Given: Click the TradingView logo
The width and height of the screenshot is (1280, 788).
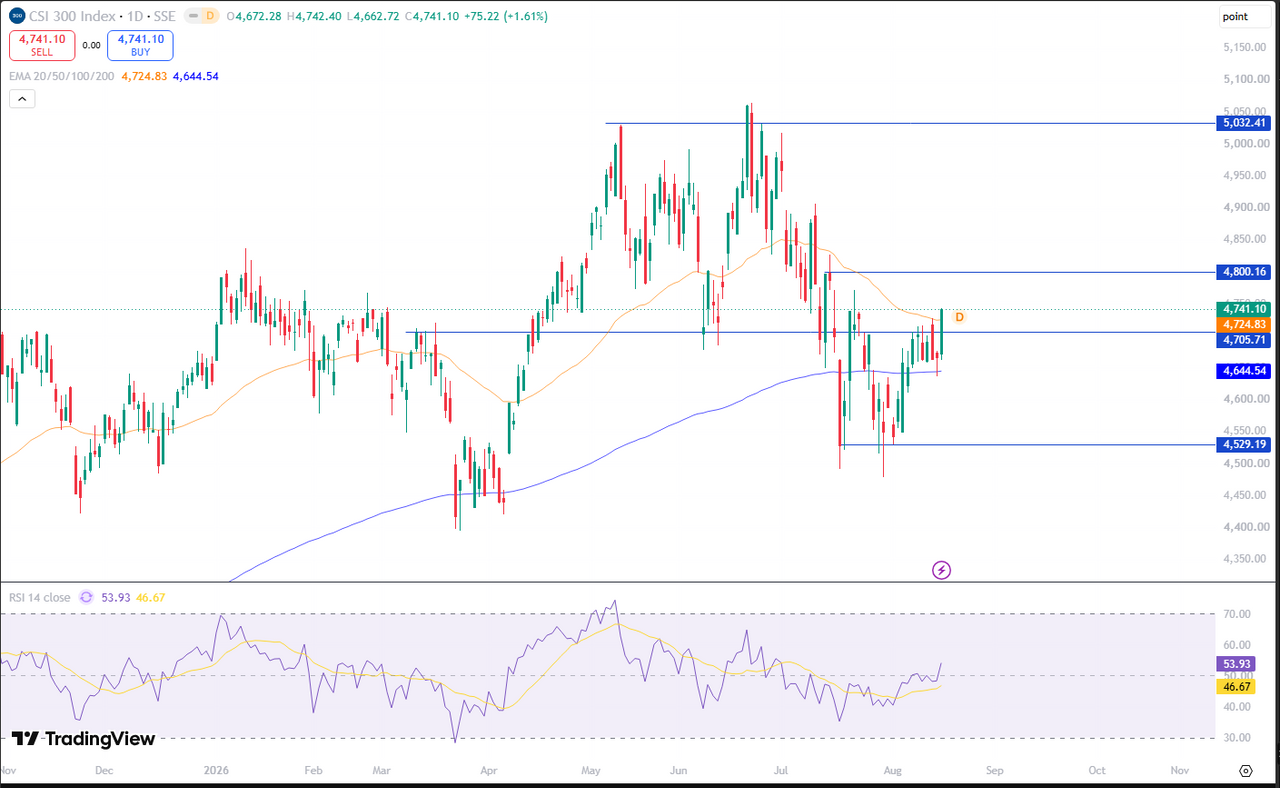Looking at the screenshot, I should tap(83, 739).
